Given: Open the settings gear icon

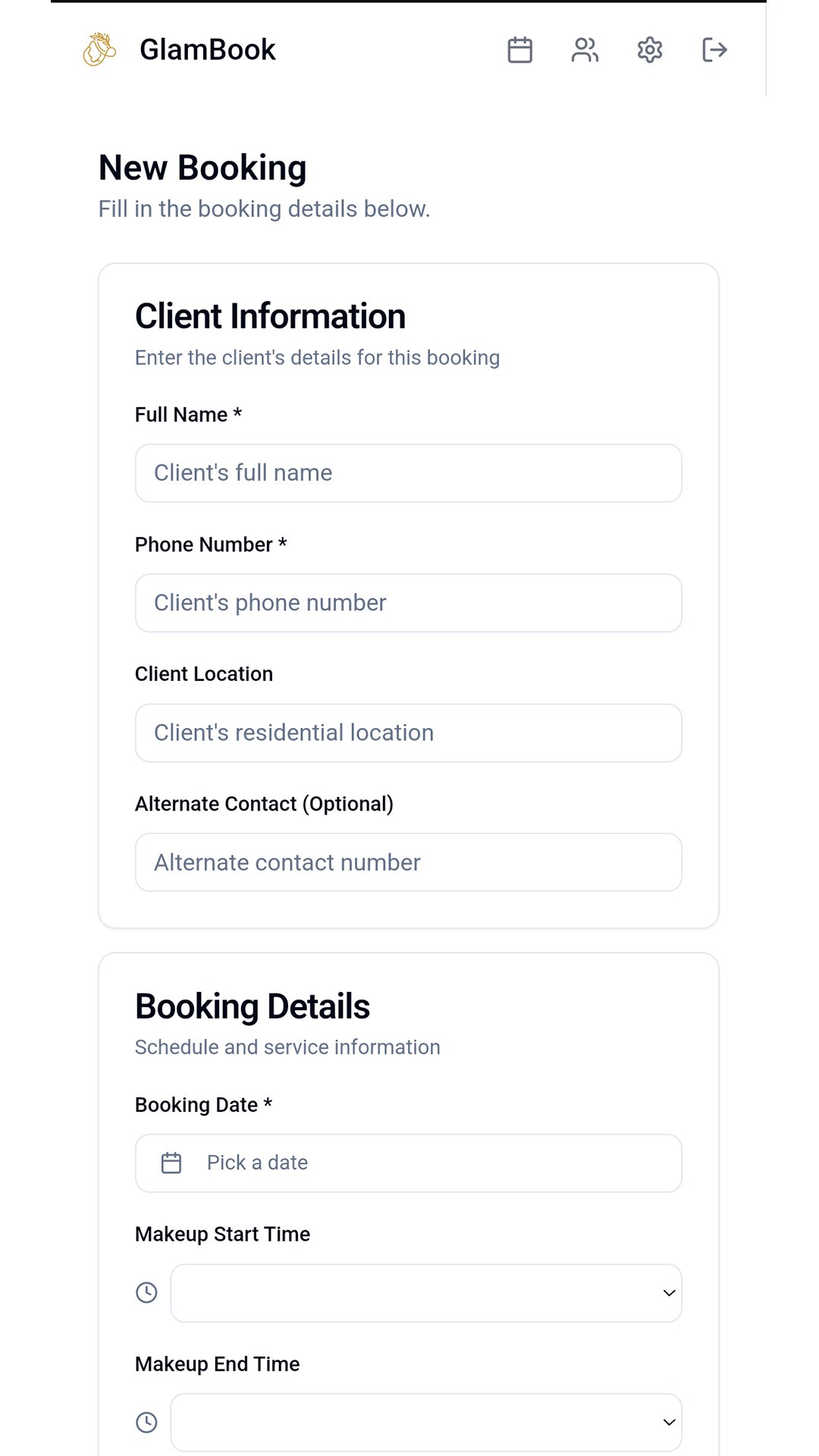Looking at the screenshot, I should pyautogui.click(x=650, y=50).
